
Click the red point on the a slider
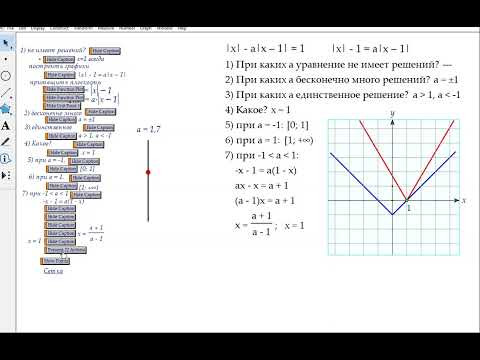[x=148, y=172]
